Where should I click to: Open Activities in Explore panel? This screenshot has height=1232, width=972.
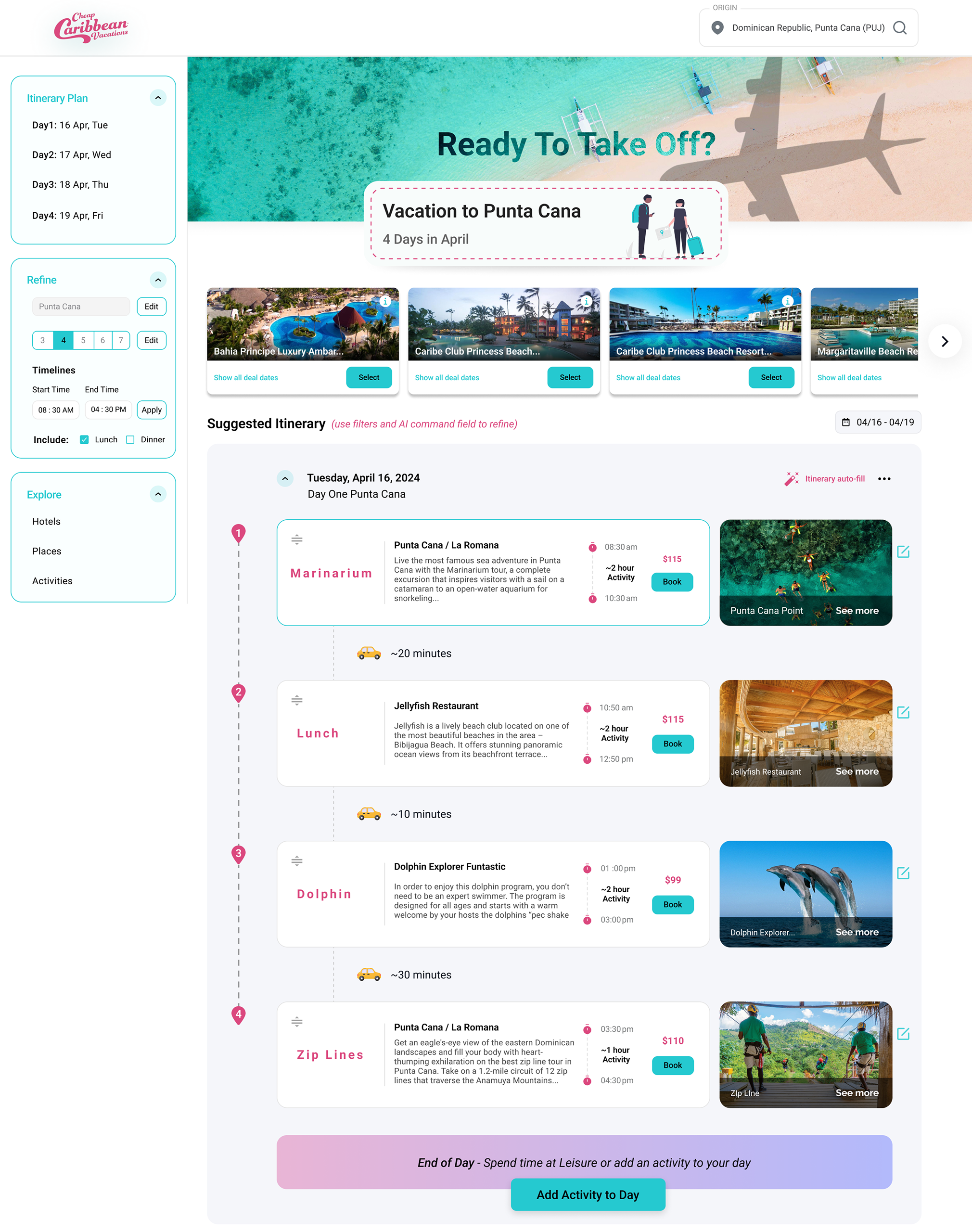(52, 581)
